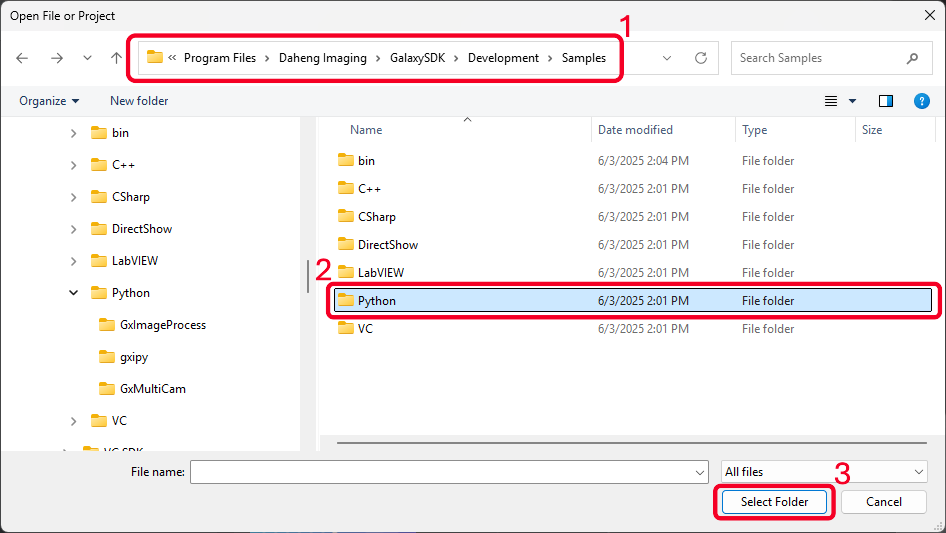
Task: Toggle the preview pane icon
Action: coord(885,101)
